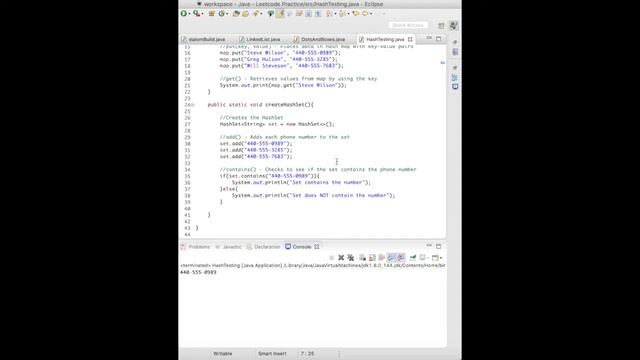Image resolution: width=640 pixels, height=360 pixels.
Task: Click the Run Last Tool icon with red toolbox
Action: tap(197, 13)
